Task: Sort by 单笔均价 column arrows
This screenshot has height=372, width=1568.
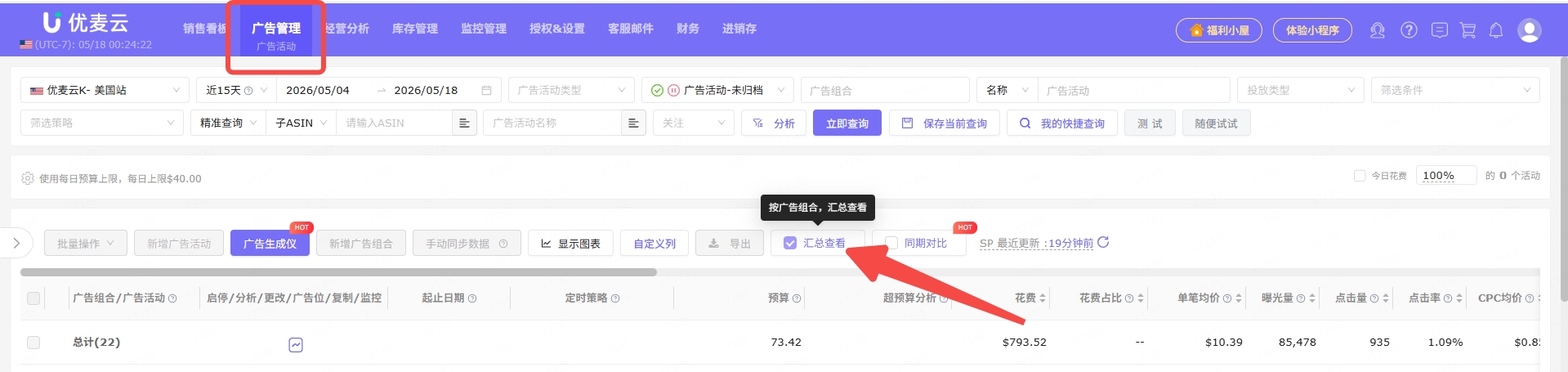Action: (x=1239, y=298)
